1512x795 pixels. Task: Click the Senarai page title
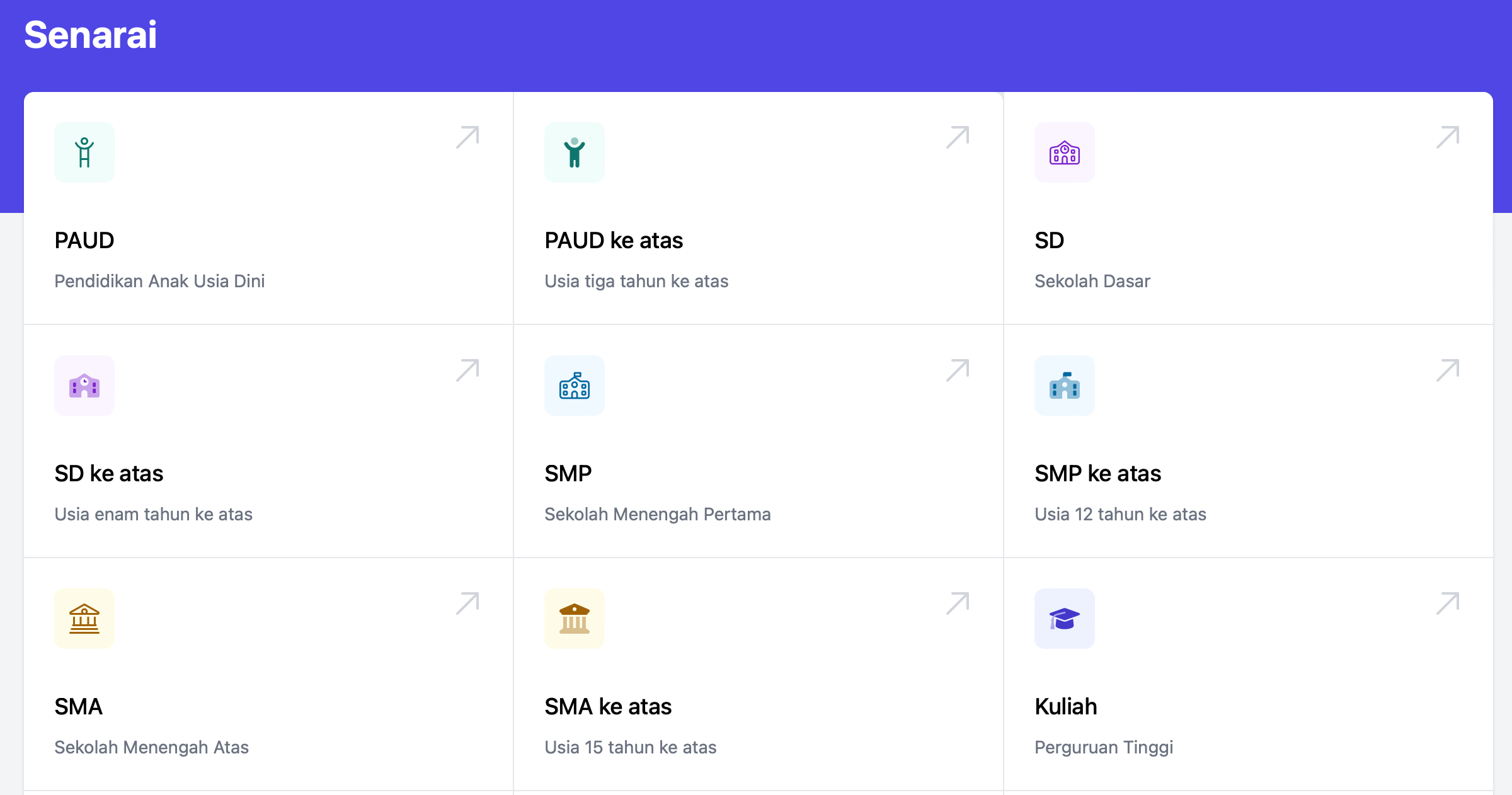click(x=91, y=35)
